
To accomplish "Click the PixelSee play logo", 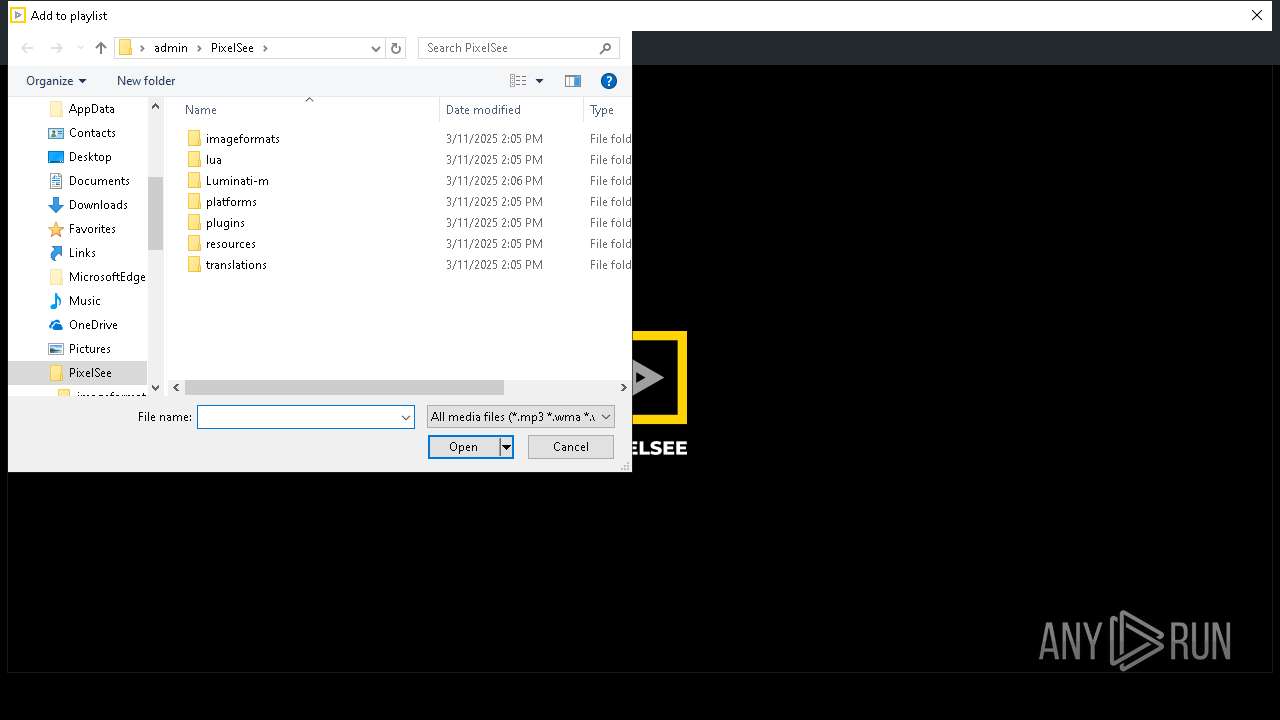I will point(659,377).
